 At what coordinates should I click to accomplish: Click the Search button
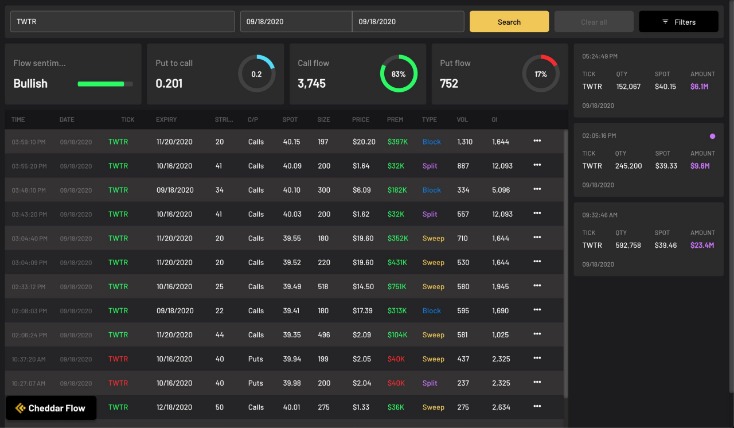(509, 22)
